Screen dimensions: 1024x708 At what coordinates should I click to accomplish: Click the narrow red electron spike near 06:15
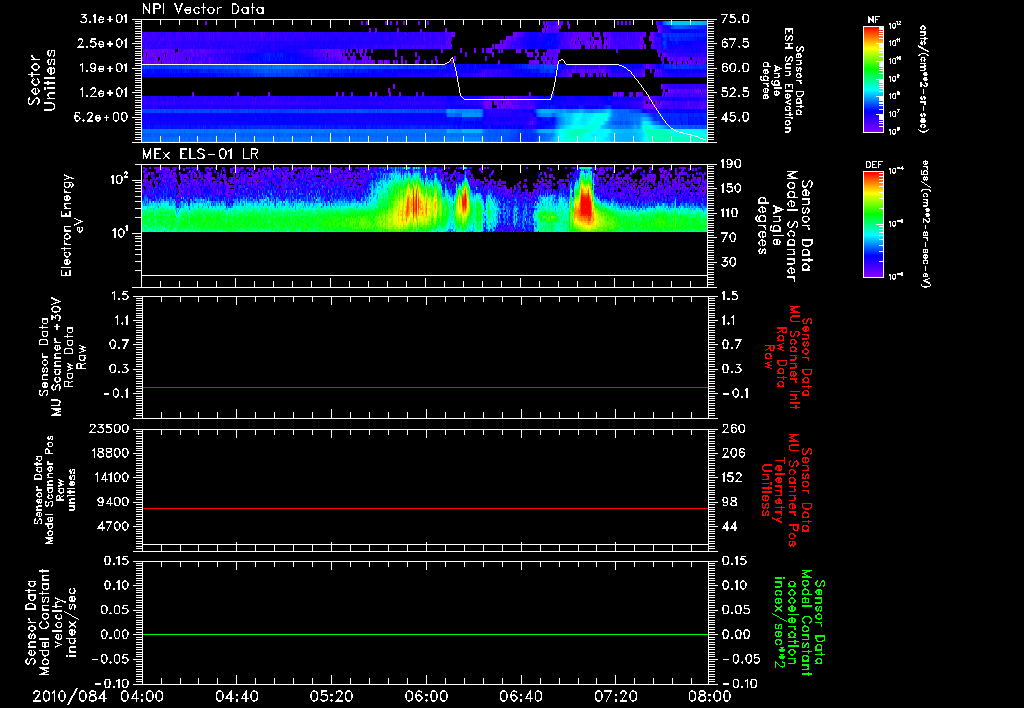coord(464,202)
